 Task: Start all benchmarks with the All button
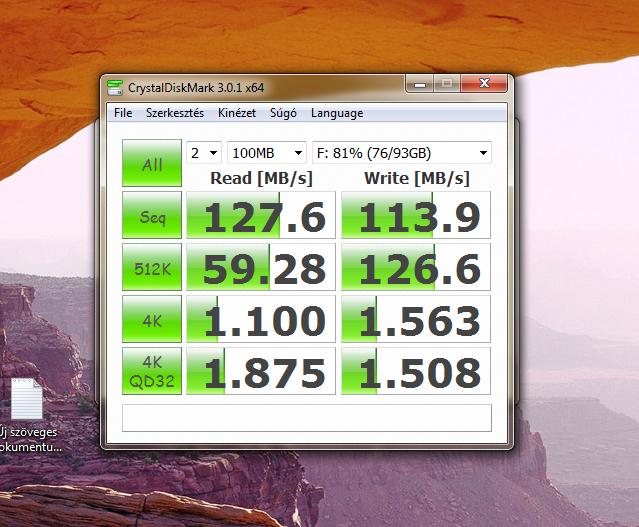point(152,163)
